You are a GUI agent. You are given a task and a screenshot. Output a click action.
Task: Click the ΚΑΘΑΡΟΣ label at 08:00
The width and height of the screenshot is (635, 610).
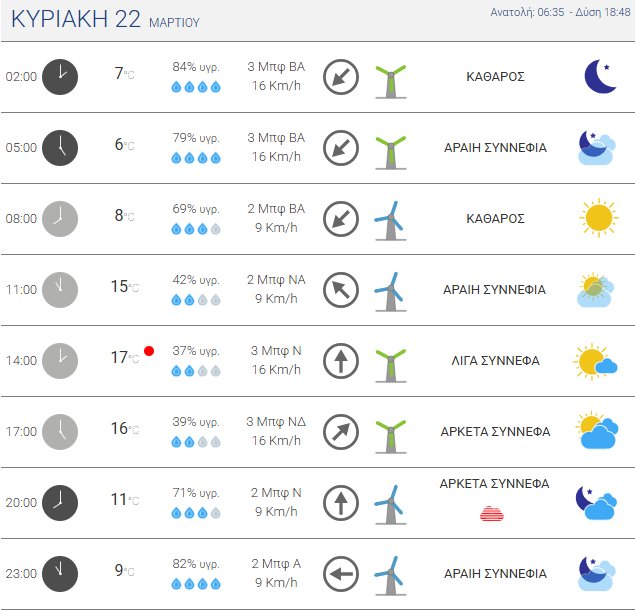coord(495,218)
